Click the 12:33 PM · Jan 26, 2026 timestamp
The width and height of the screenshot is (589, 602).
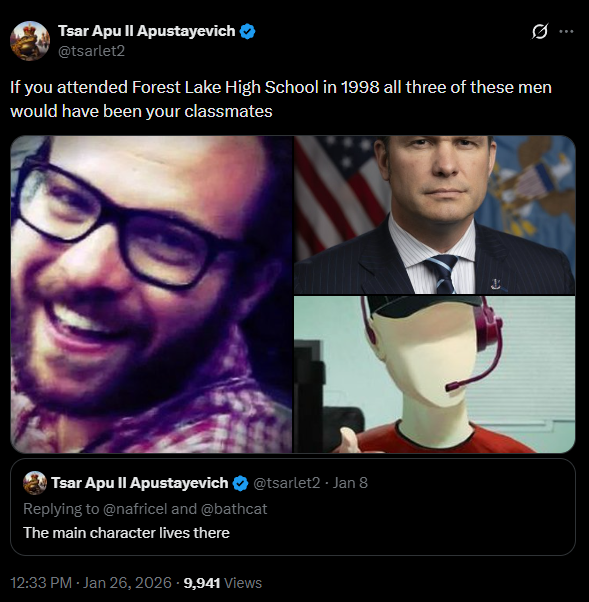[91, 583]
